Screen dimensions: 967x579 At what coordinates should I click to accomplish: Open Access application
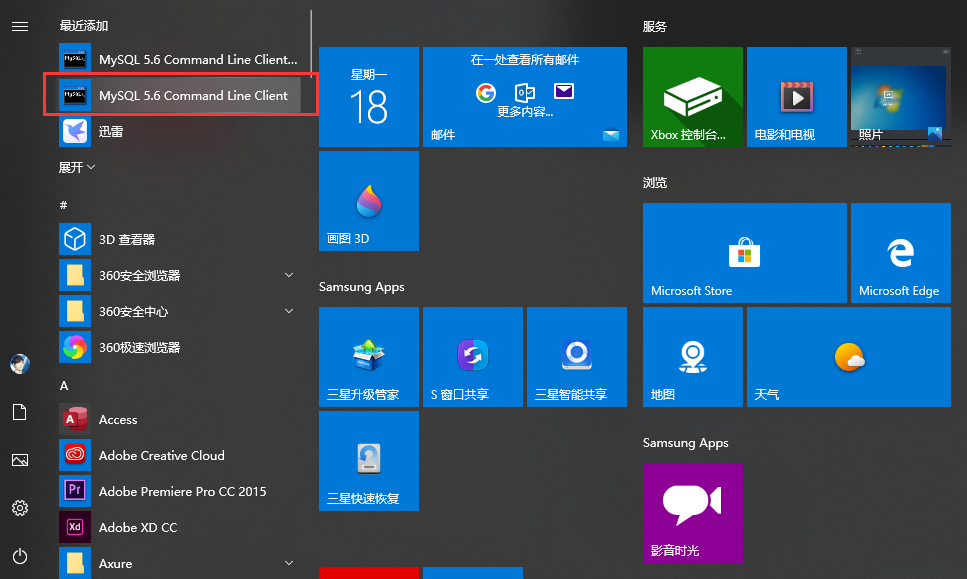click(x=179, y=419)
